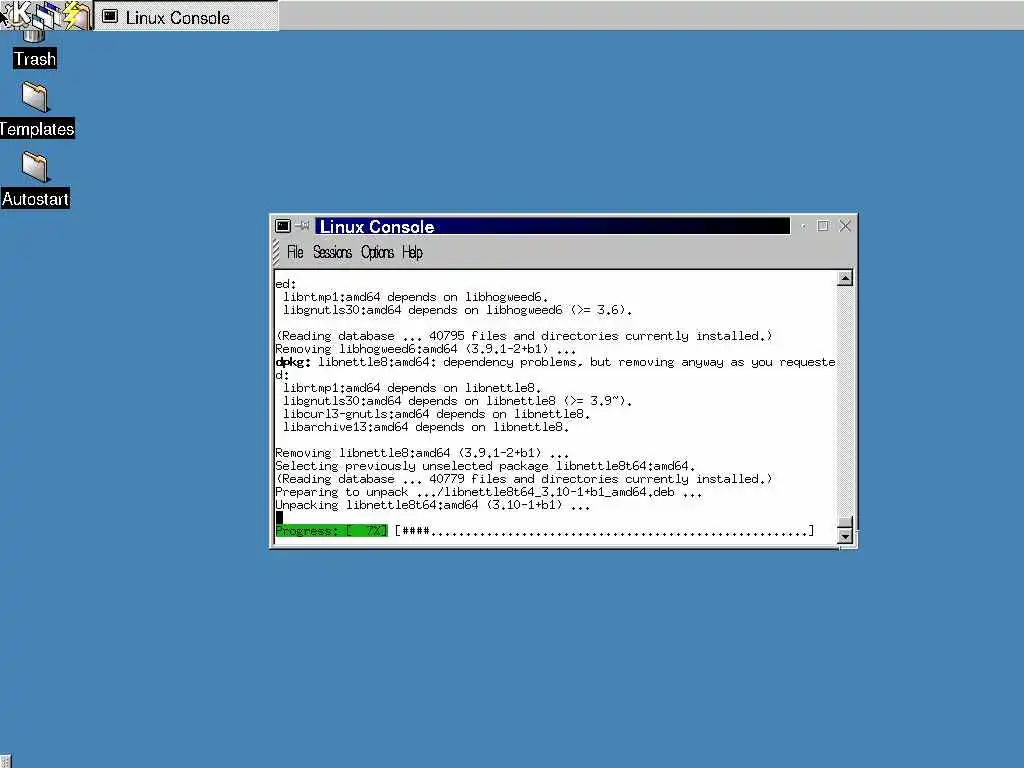Click the hash-mark progress bar
The image size is (1024, 768).
[x=605, y=531]
